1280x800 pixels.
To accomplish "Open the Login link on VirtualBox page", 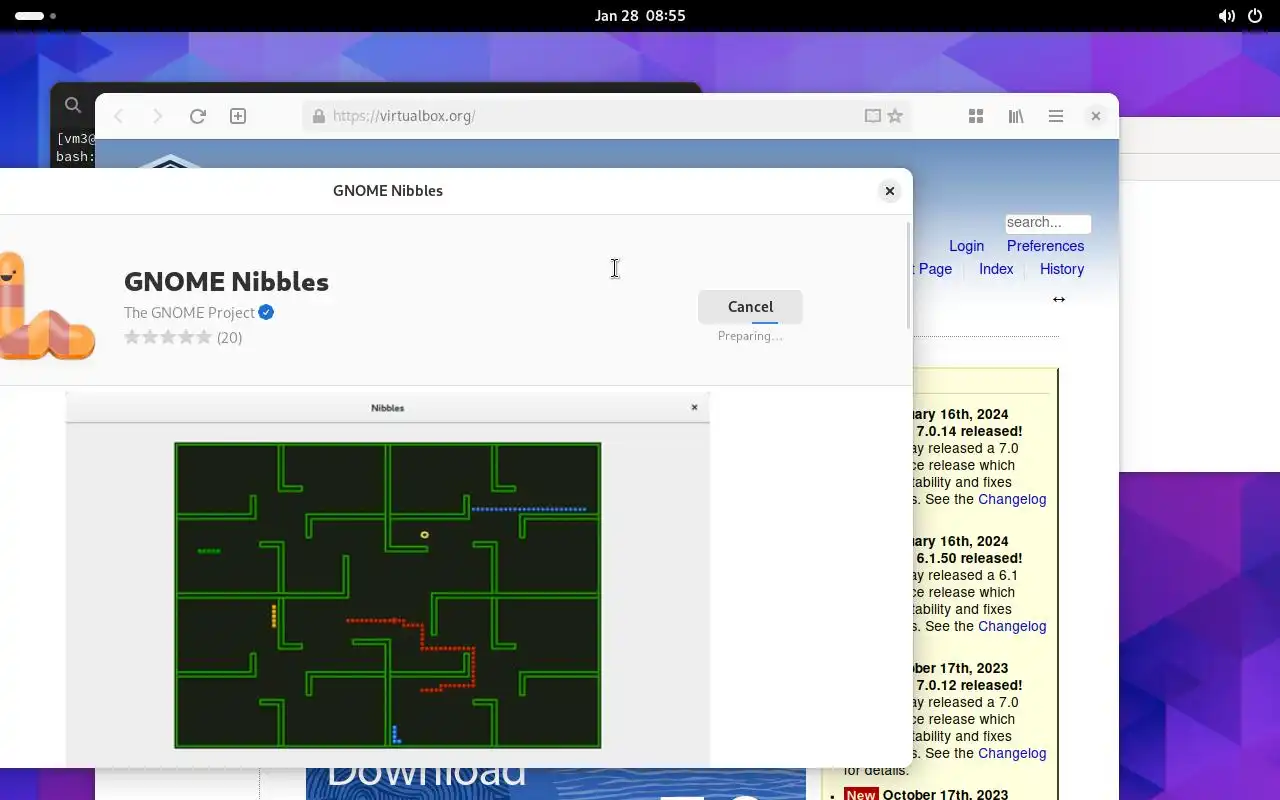I will coord(966,246).
